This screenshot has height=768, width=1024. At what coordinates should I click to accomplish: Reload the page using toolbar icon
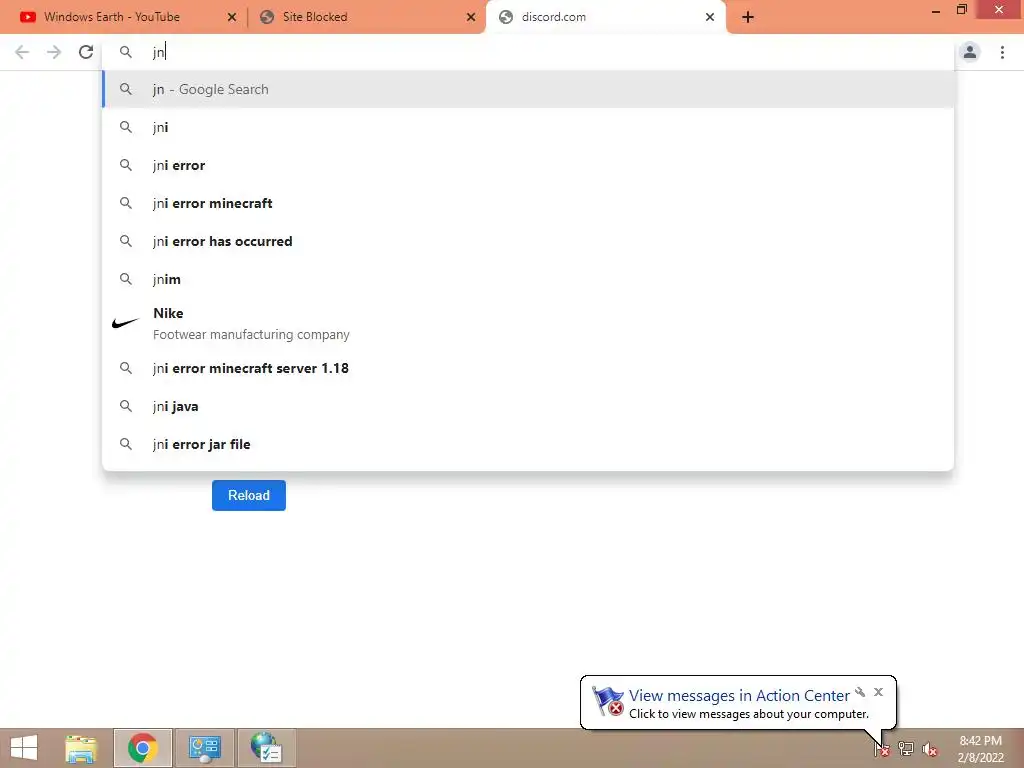click(x=86, y=52)
